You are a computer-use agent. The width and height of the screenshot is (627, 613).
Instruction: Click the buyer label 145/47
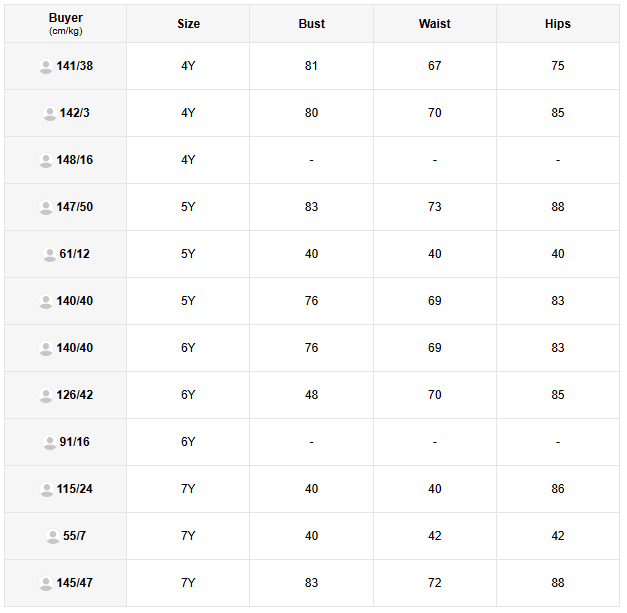click(x=75, y=583)
